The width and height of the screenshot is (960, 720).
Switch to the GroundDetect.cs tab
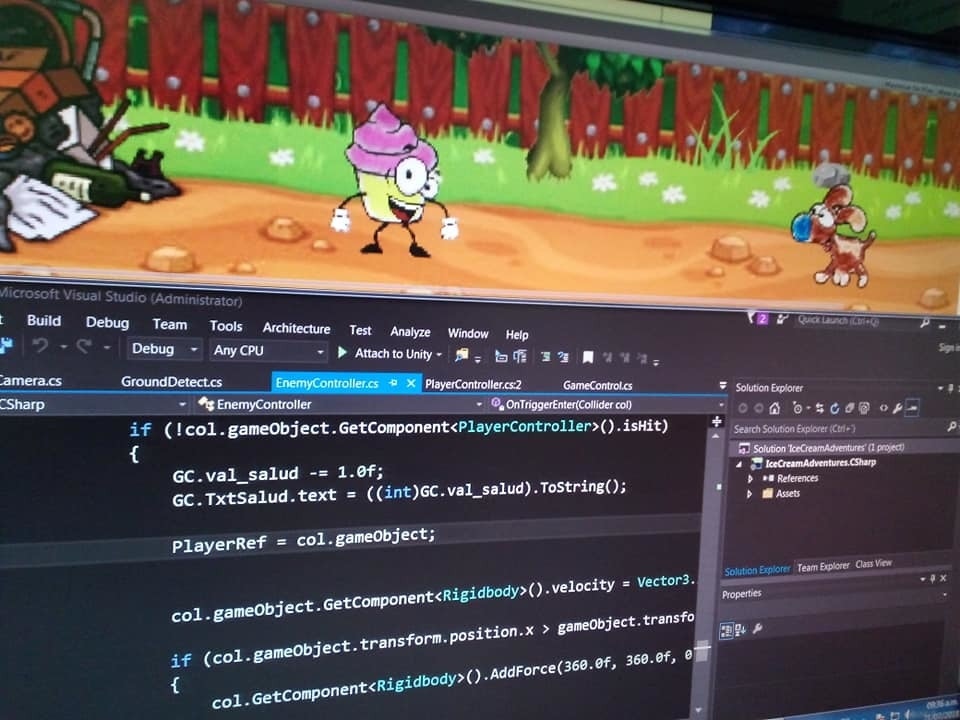coord(171,381)
